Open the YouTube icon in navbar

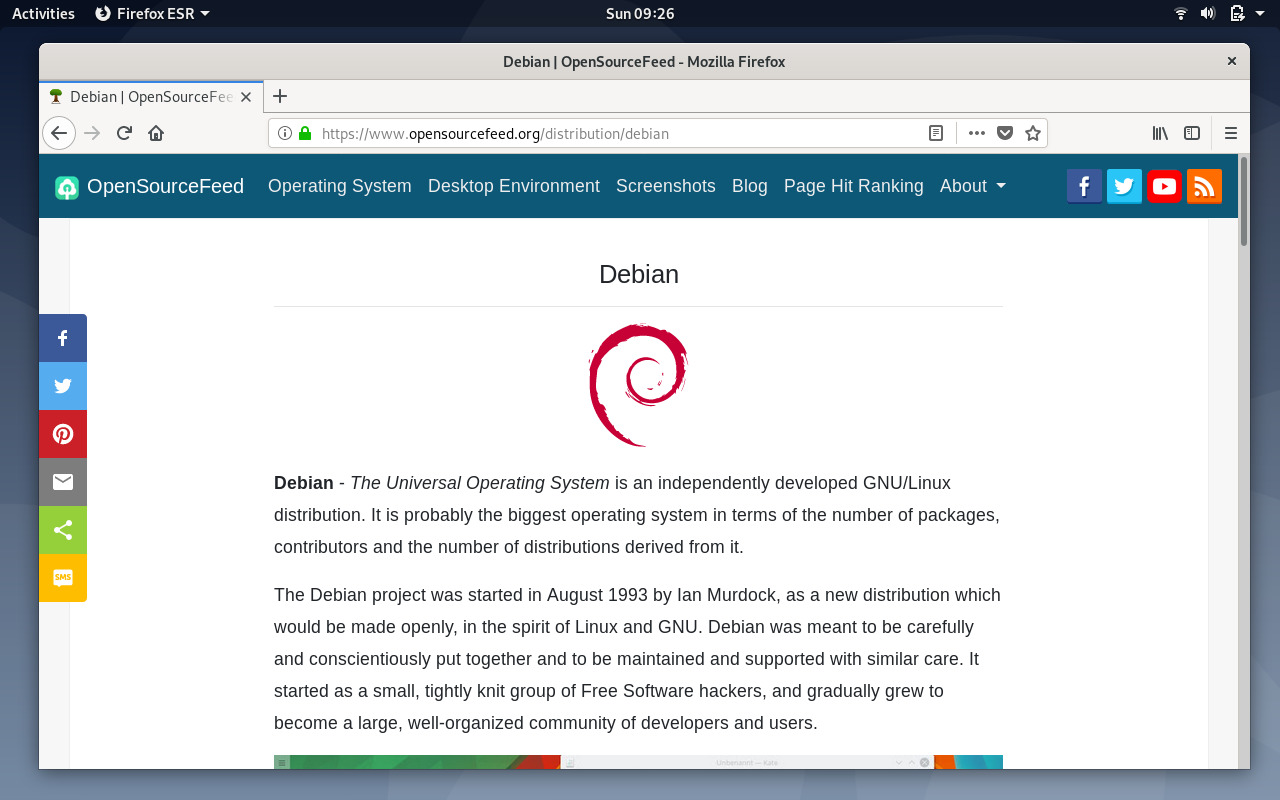coord(1164,186)
